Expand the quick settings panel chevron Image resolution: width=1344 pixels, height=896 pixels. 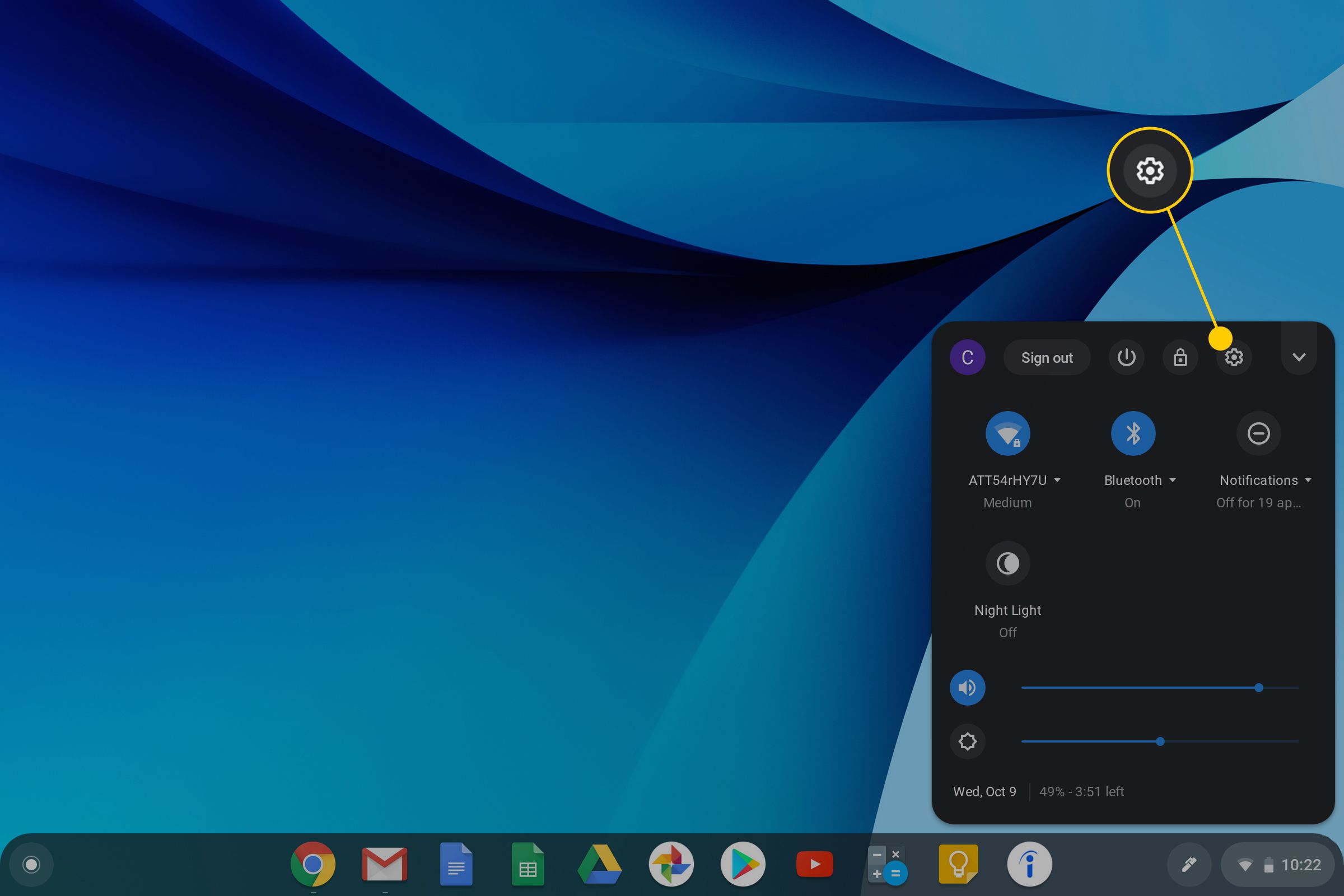click(x=1299, y=357)
